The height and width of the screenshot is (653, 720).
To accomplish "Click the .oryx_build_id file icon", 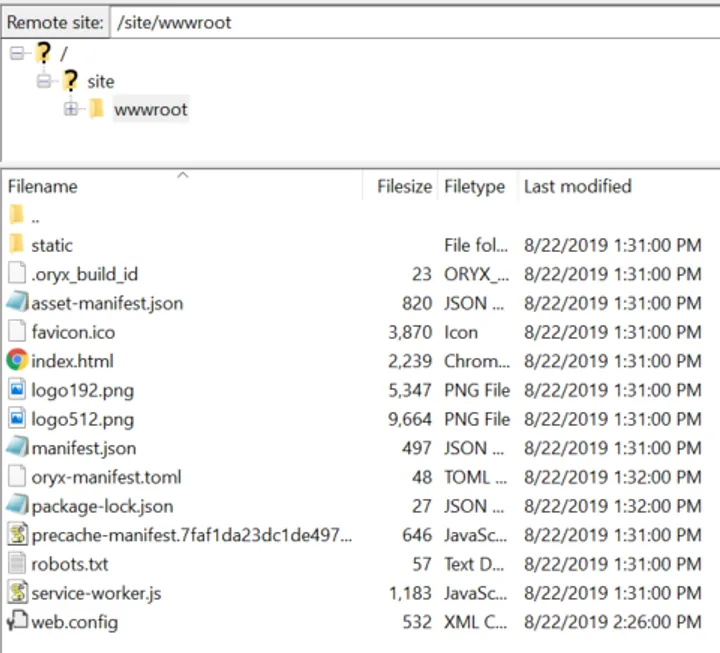I will pyautogui.click(x=17, y=273).
